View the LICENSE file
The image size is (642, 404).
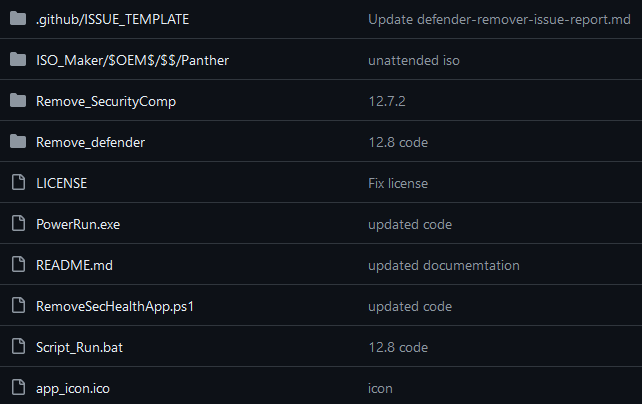61,183
